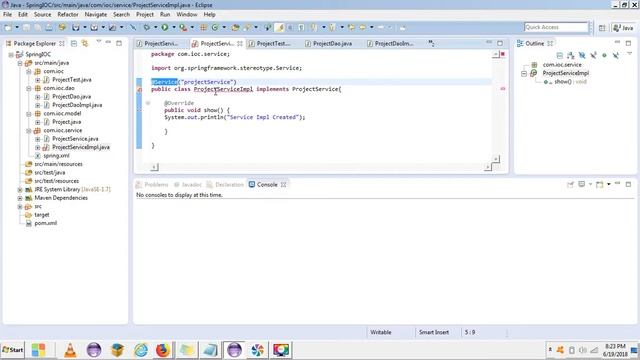Open Internet Explorer from the taskbar

141,350
